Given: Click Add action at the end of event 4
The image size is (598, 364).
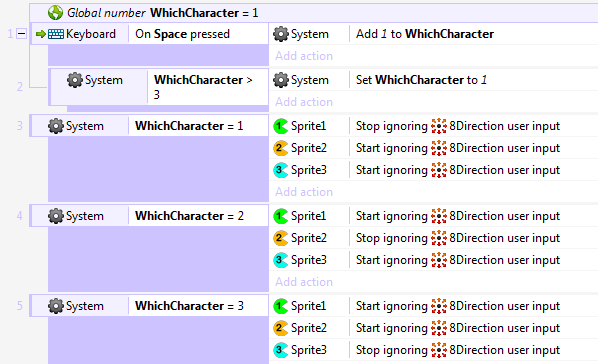Looking at the screenshot, I should (304, 282).
